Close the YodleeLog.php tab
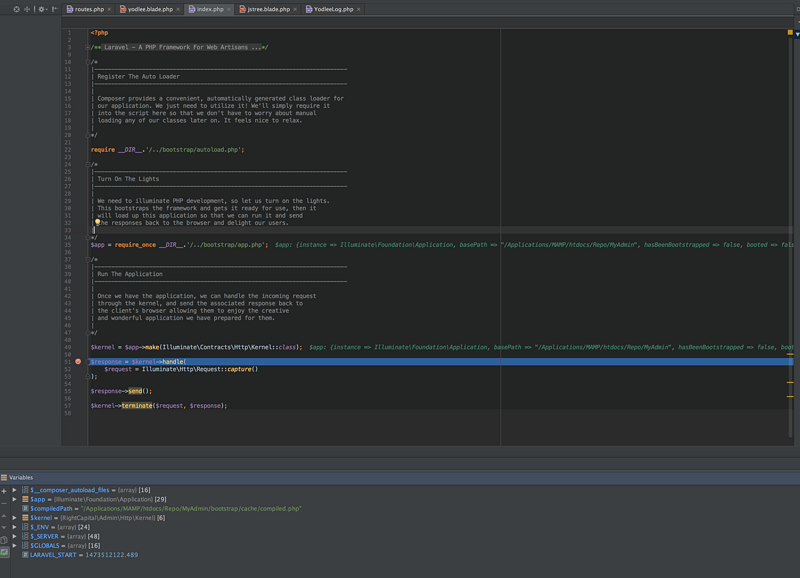Image resolution: width=800 pixels, height=578 pixels. pos(359,9)
